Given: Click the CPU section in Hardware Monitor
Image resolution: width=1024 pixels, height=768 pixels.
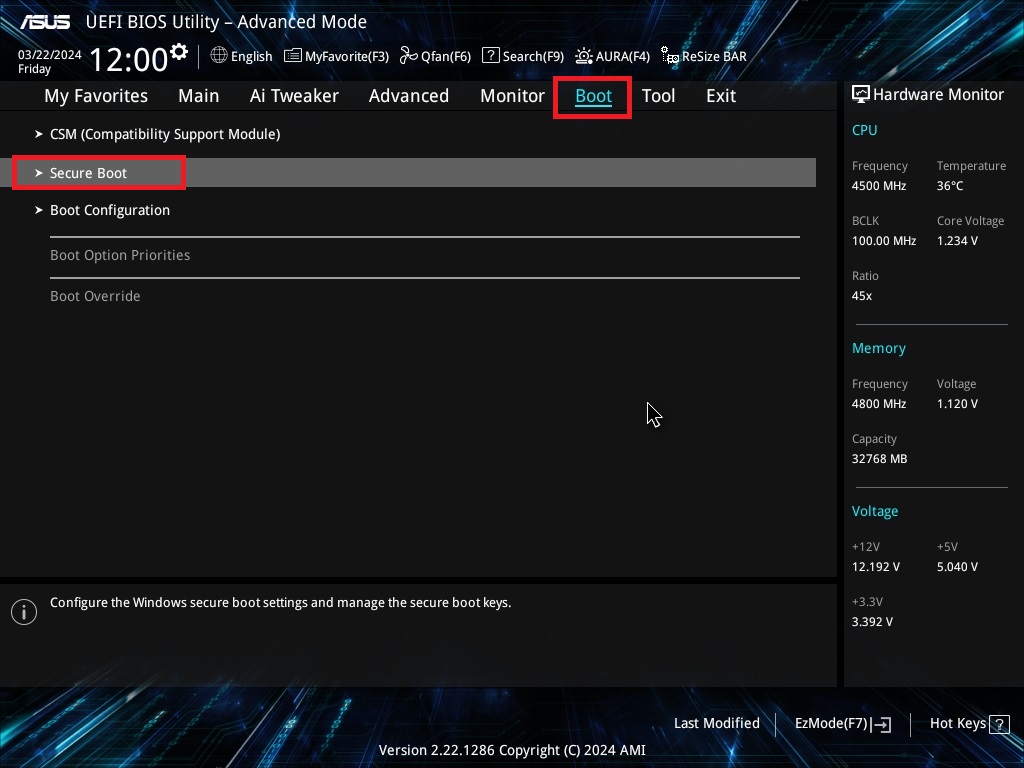Looking at the screenshot, I should 864,129.
